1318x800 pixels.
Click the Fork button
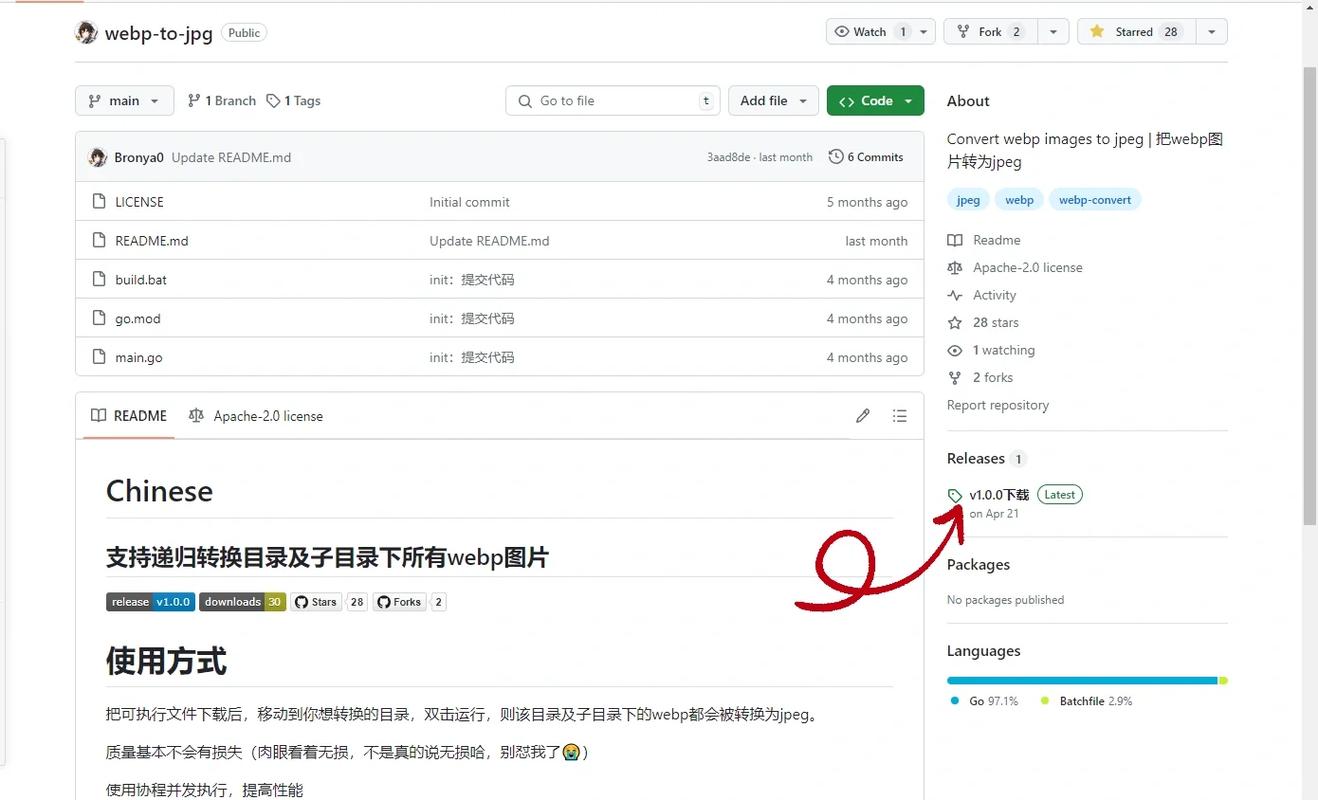point(990,32)
